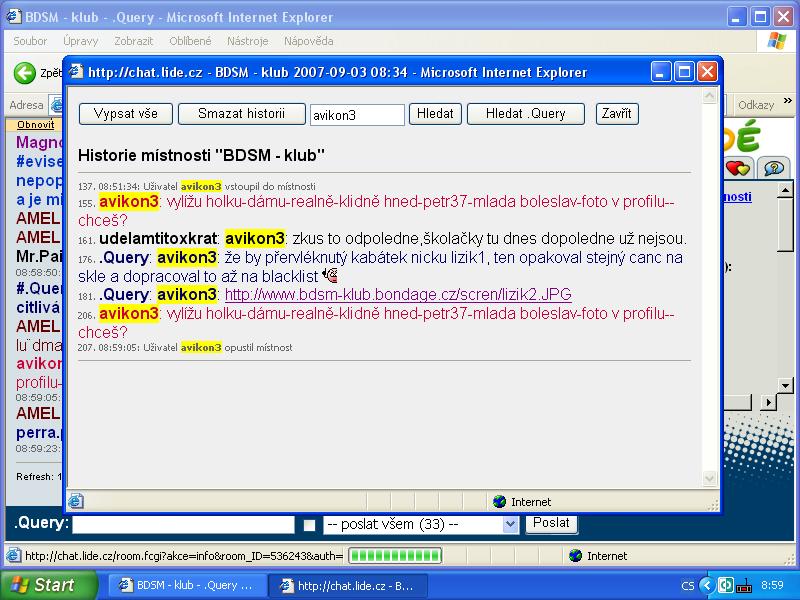Click the Windows Start button
Image resolution: width=800 pixels, height=600 pixels.
click(x=48, y=585)
